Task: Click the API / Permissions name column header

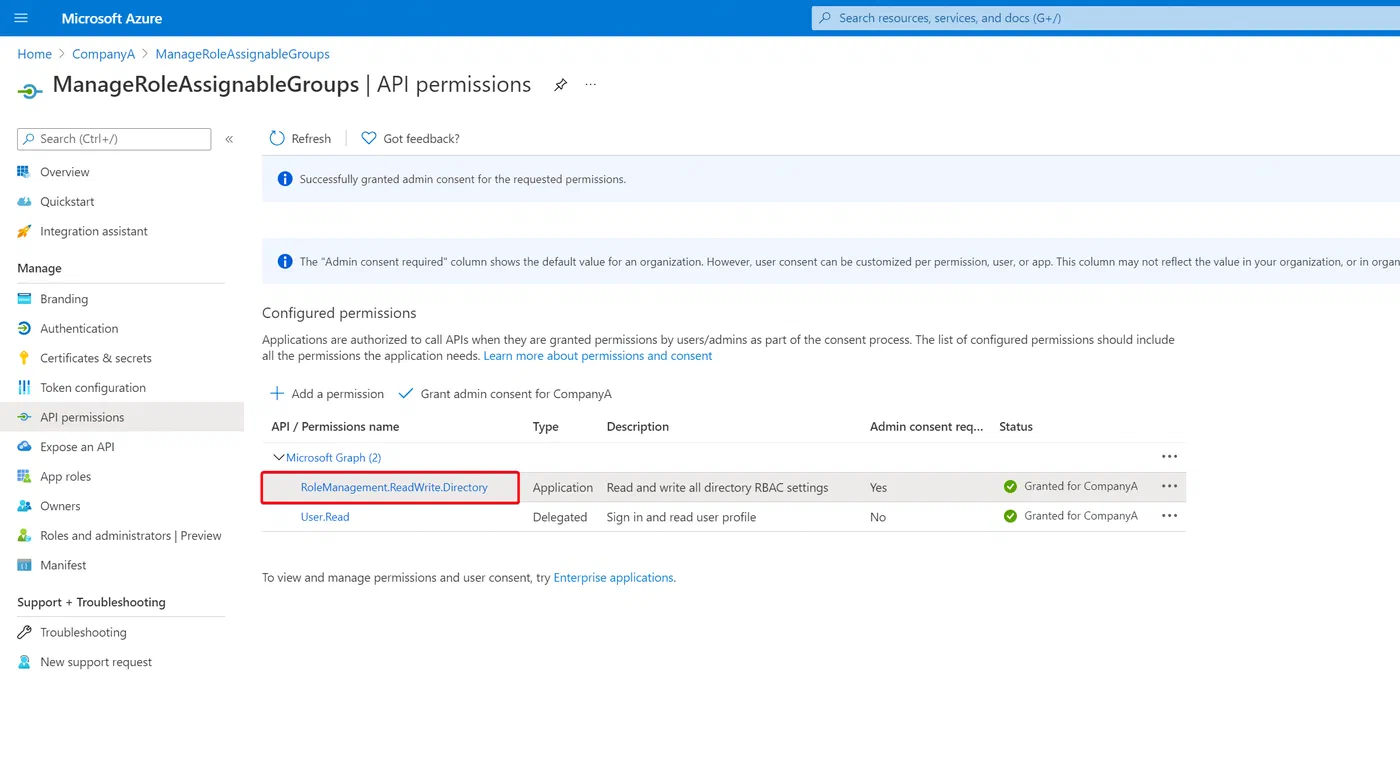Action: [x=335, y=427]
